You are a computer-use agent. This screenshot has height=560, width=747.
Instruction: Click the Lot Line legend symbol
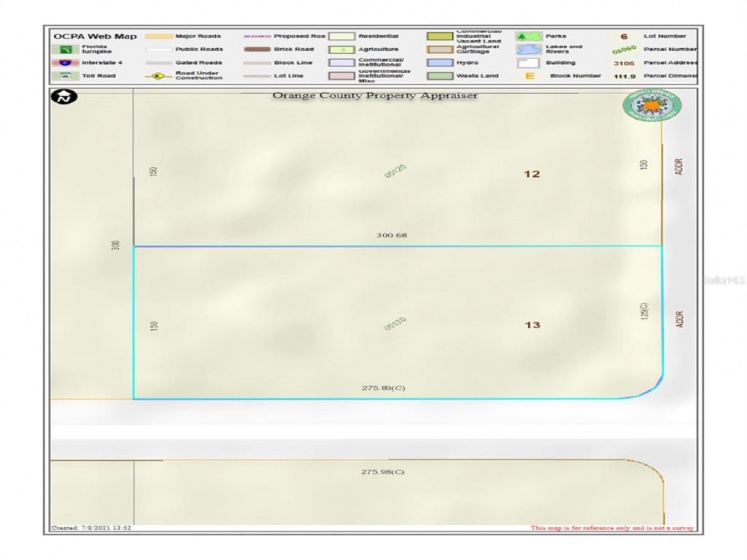(257, 76)
